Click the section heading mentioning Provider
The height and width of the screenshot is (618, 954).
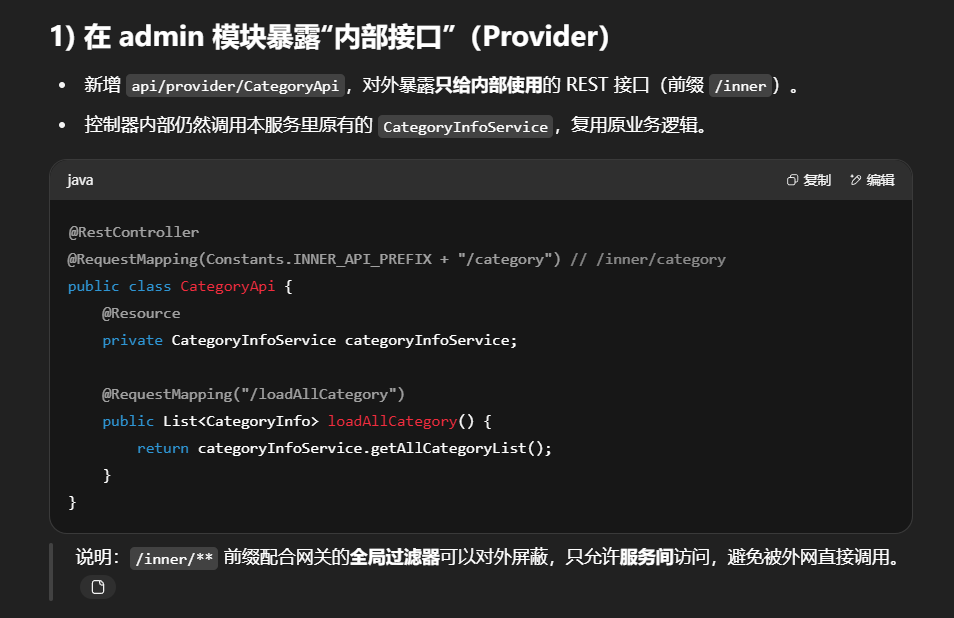(x=329, y=37)
